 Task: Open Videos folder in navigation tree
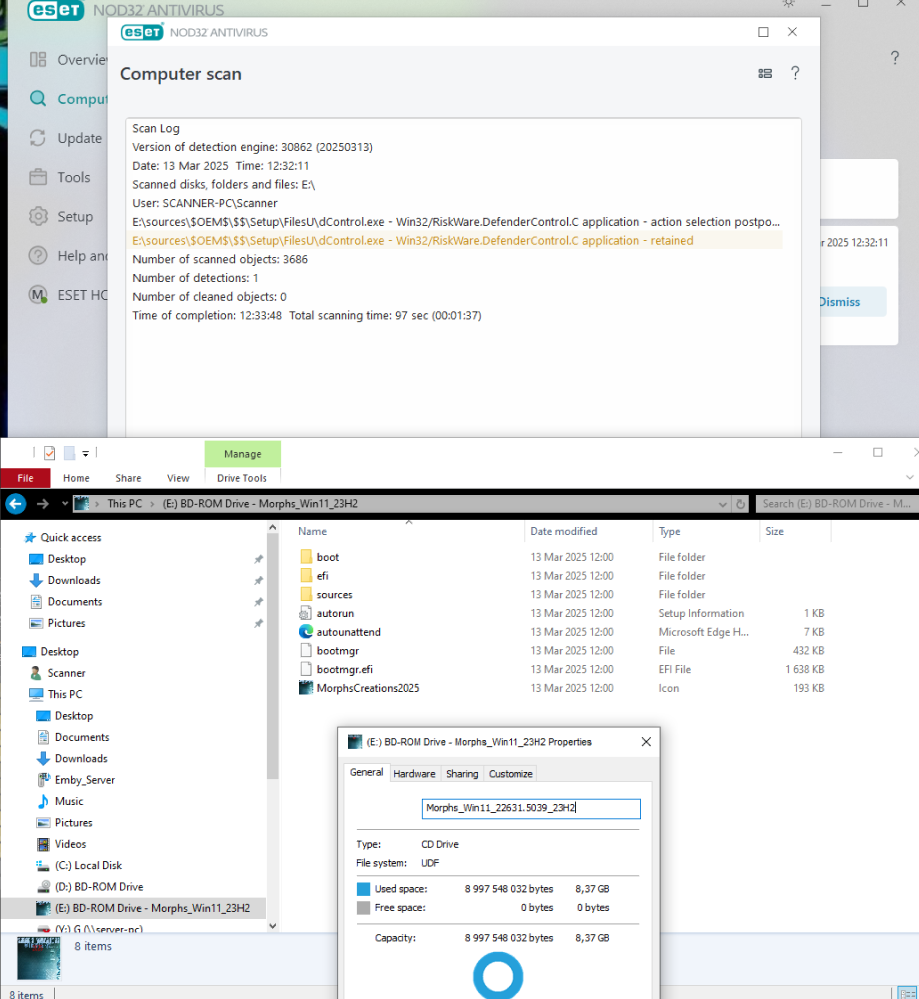point(70,844)
